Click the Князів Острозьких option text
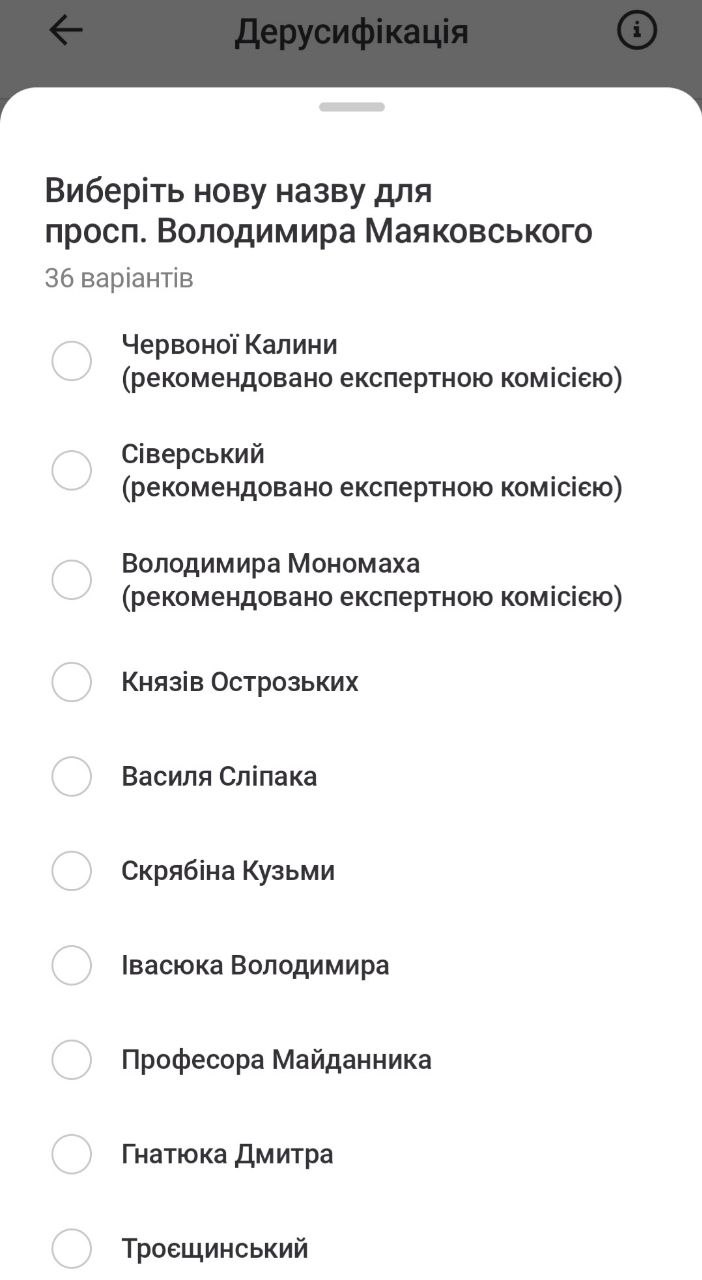 [240, 682]
